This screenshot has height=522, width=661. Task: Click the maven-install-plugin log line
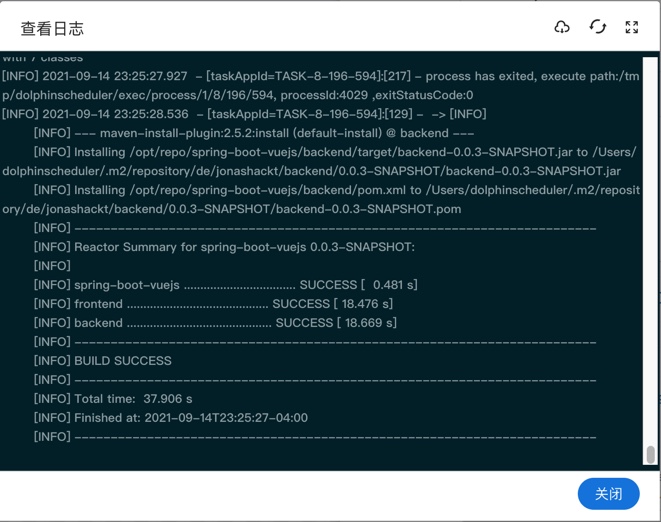253,133
